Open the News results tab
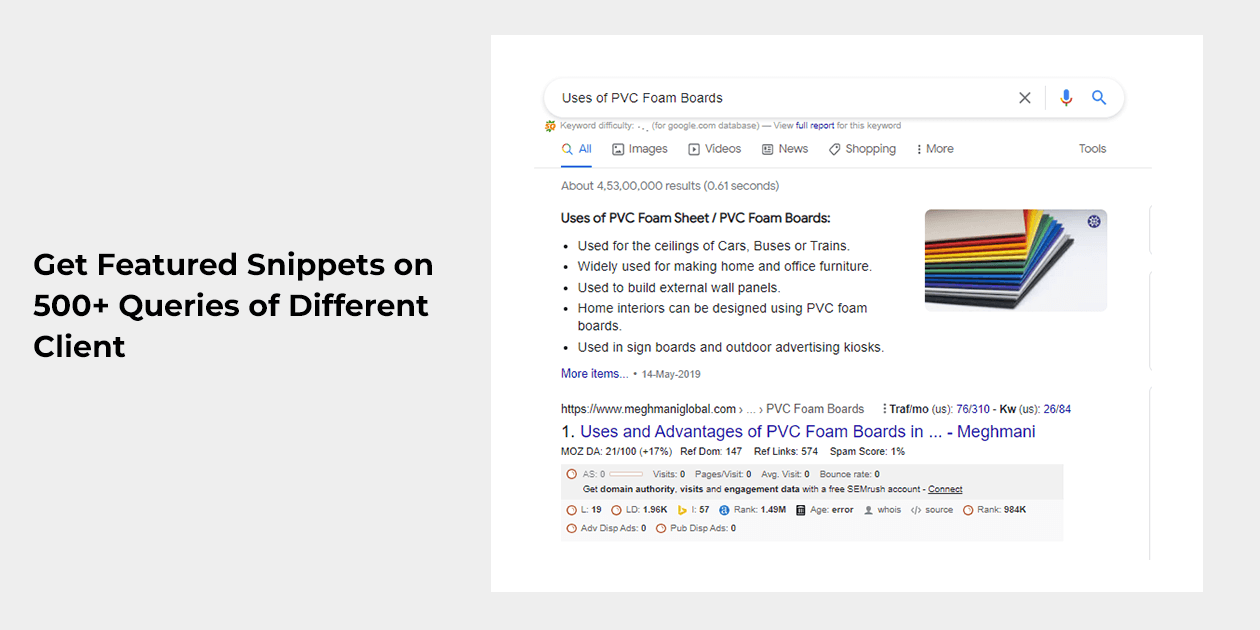The image size is (1260, 630). pos(785,149)
